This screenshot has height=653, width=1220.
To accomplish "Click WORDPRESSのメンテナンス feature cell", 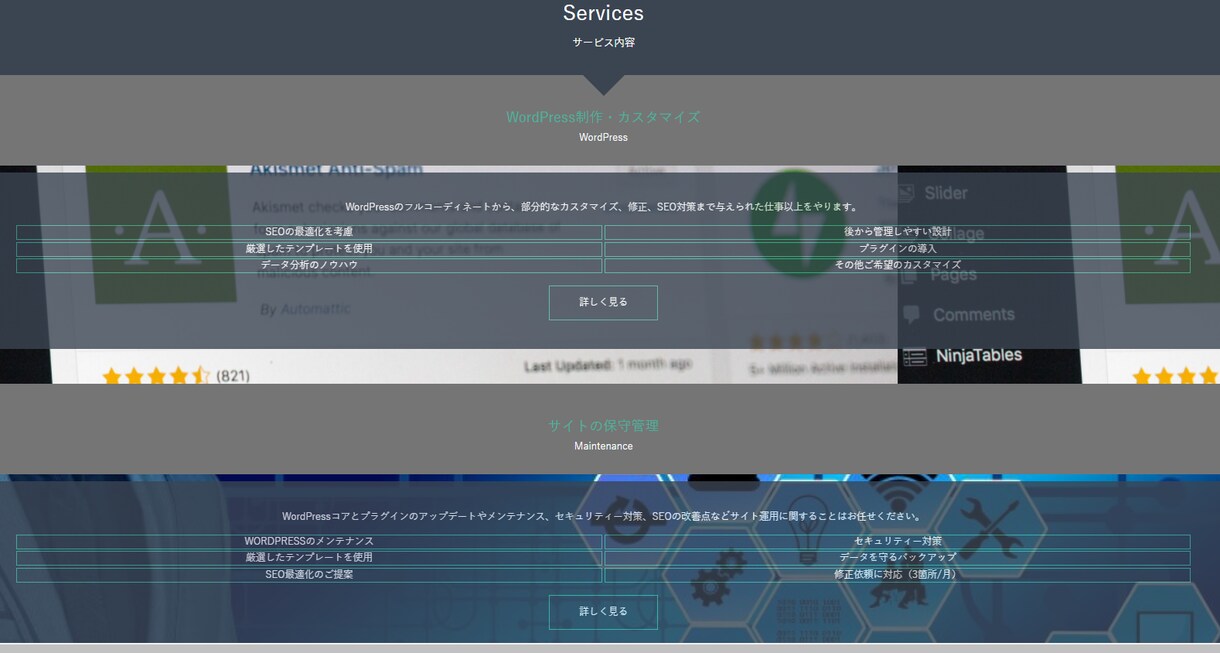I will point(309,541).
